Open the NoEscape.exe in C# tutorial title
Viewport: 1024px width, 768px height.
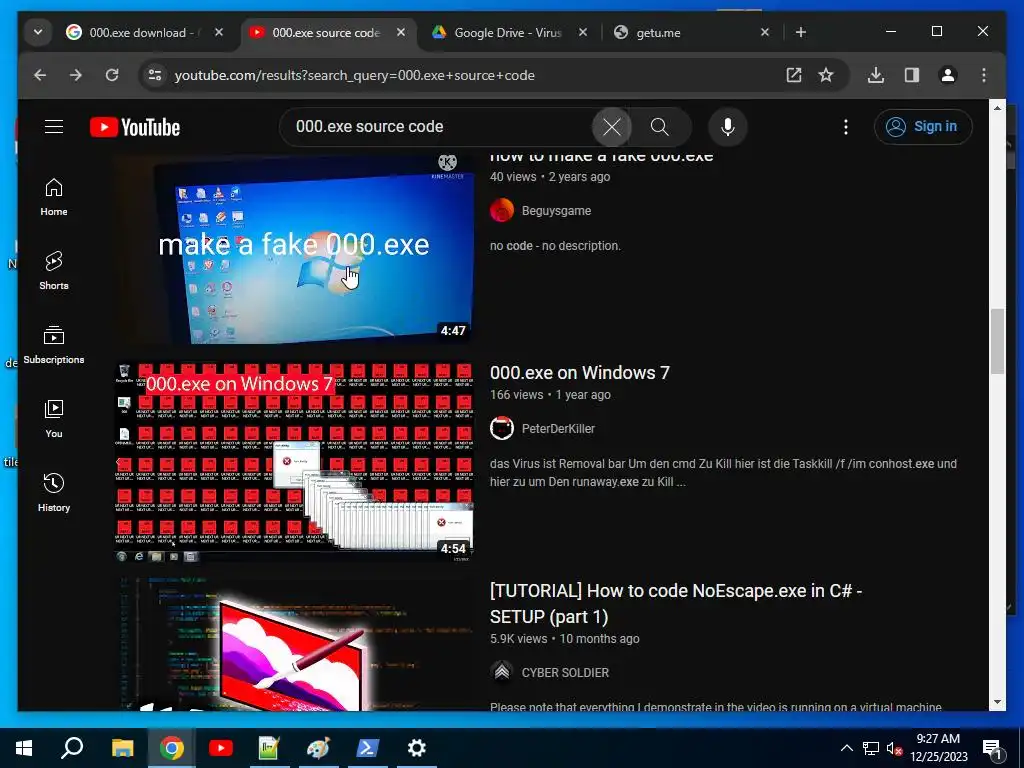point(676,603)
